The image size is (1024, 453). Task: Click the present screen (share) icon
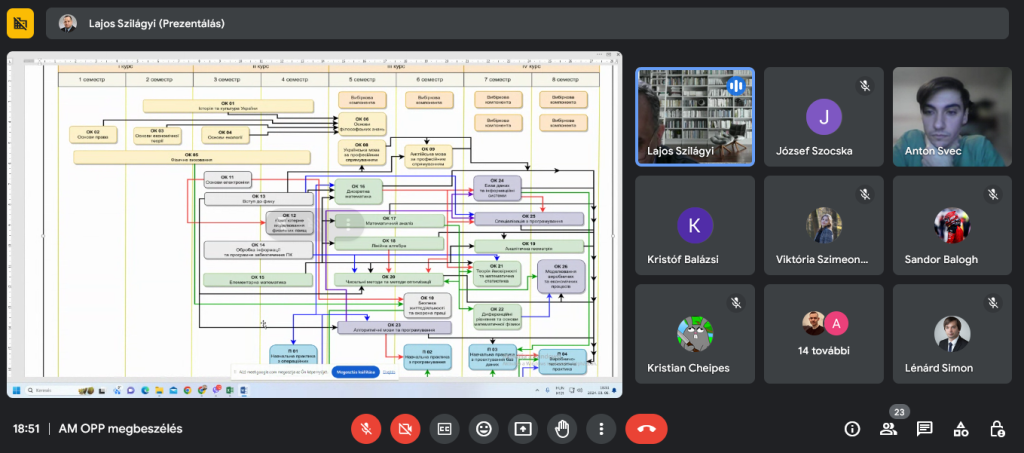(x=523, y=428)
